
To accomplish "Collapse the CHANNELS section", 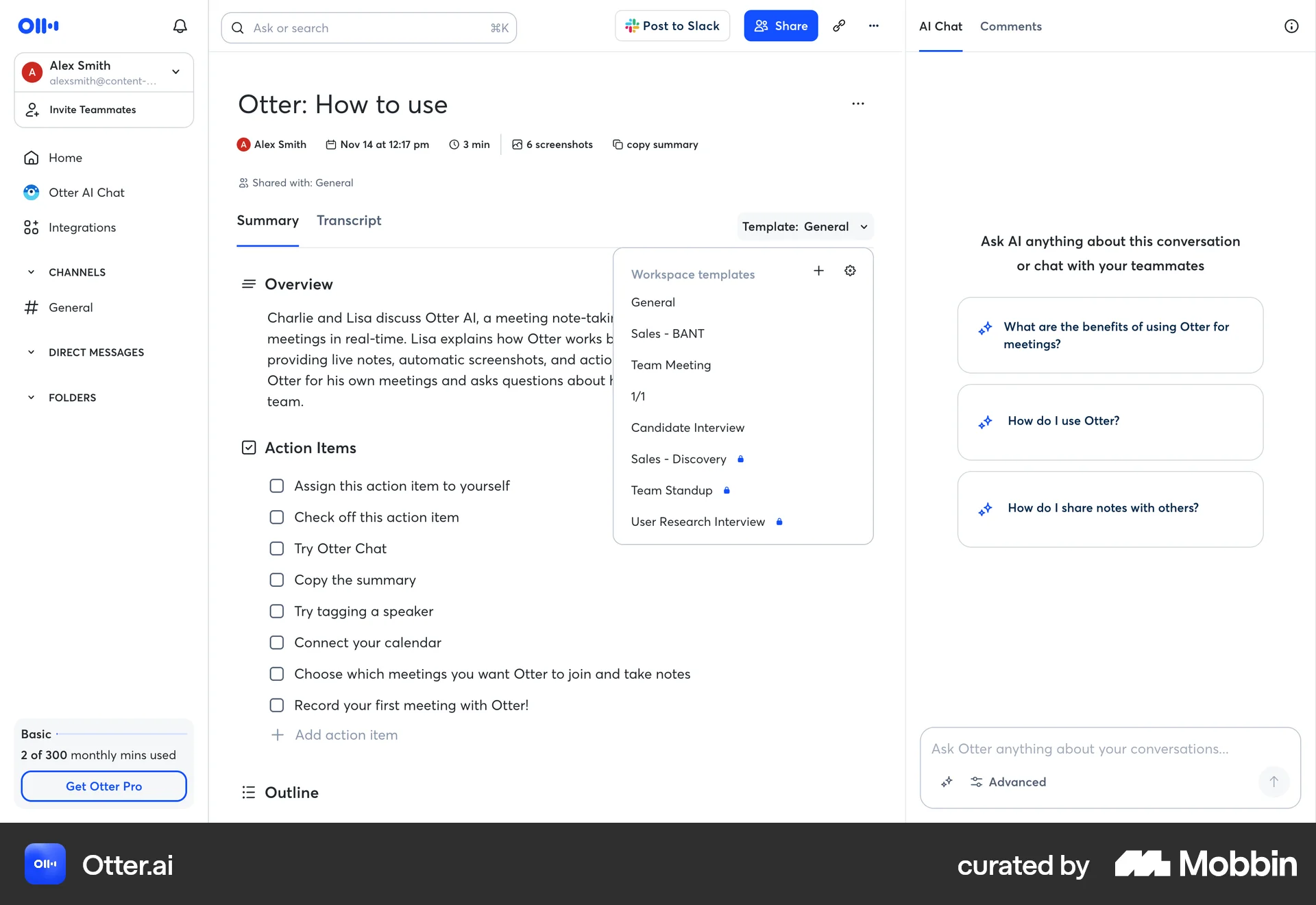I will [x=31, y=272].
